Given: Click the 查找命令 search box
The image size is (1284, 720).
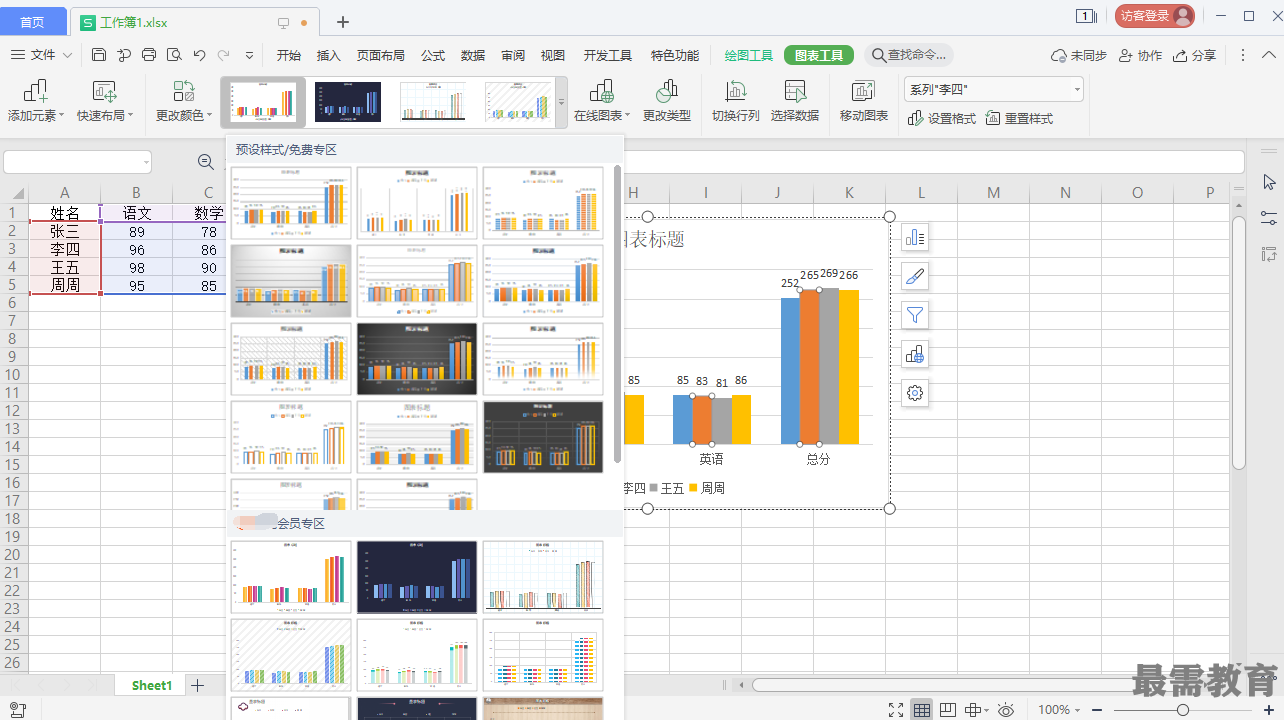Looking at the screenshot, I should [908, 55].
